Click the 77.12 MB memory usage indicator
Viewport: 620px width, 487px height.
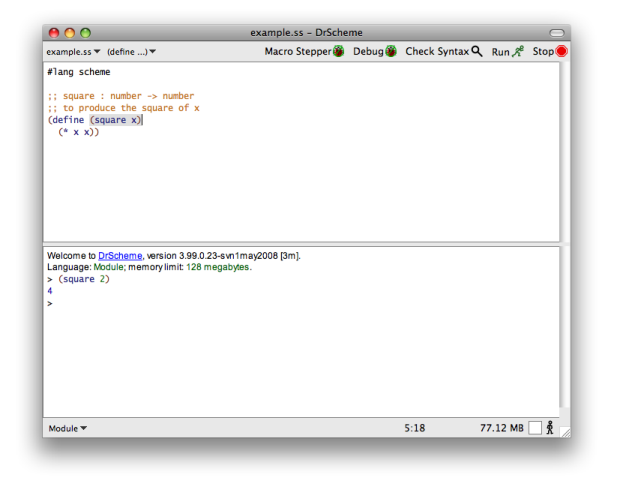point(501,428)
